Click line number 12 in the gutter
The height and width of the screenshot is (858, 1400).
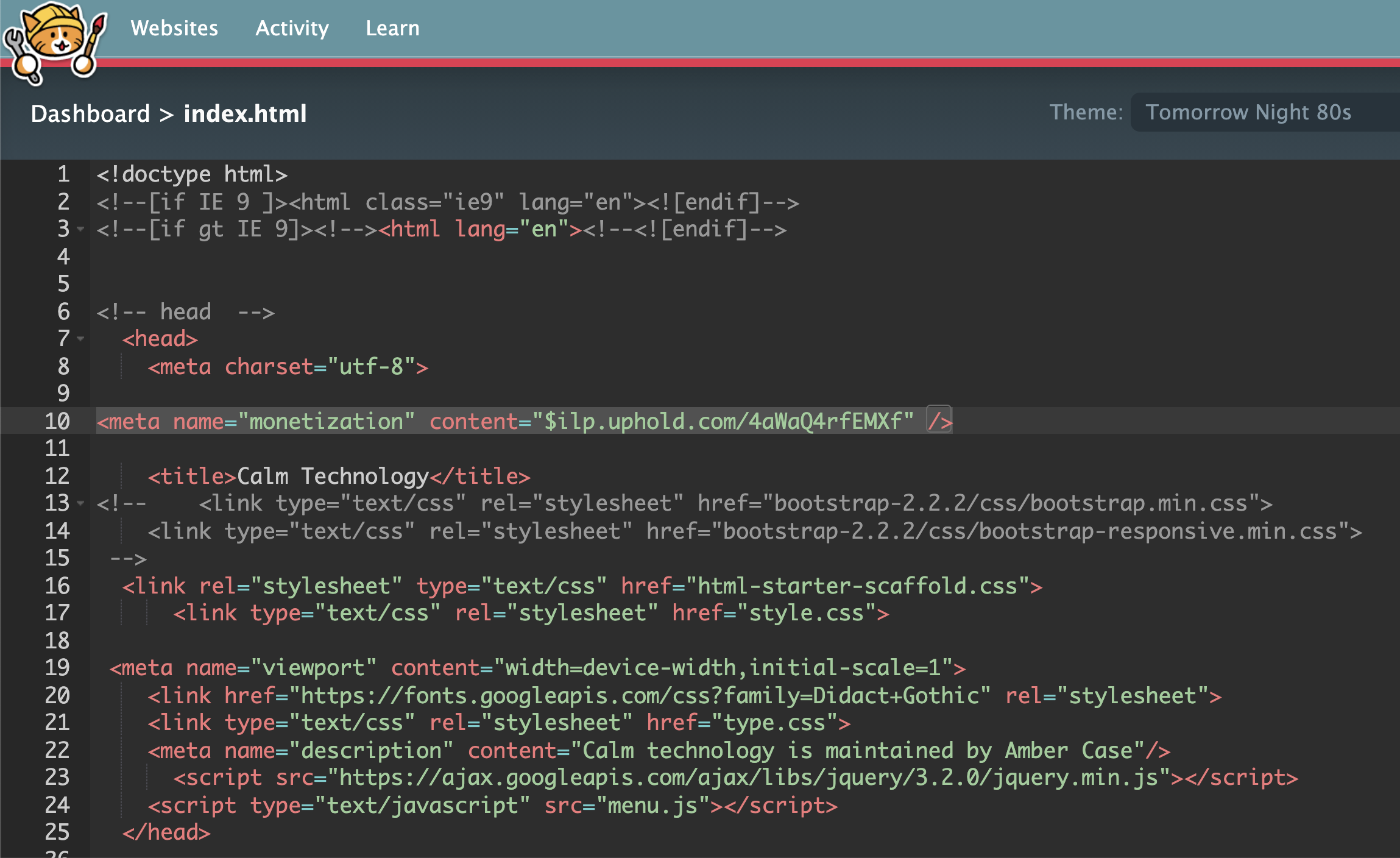coord(57,476)
